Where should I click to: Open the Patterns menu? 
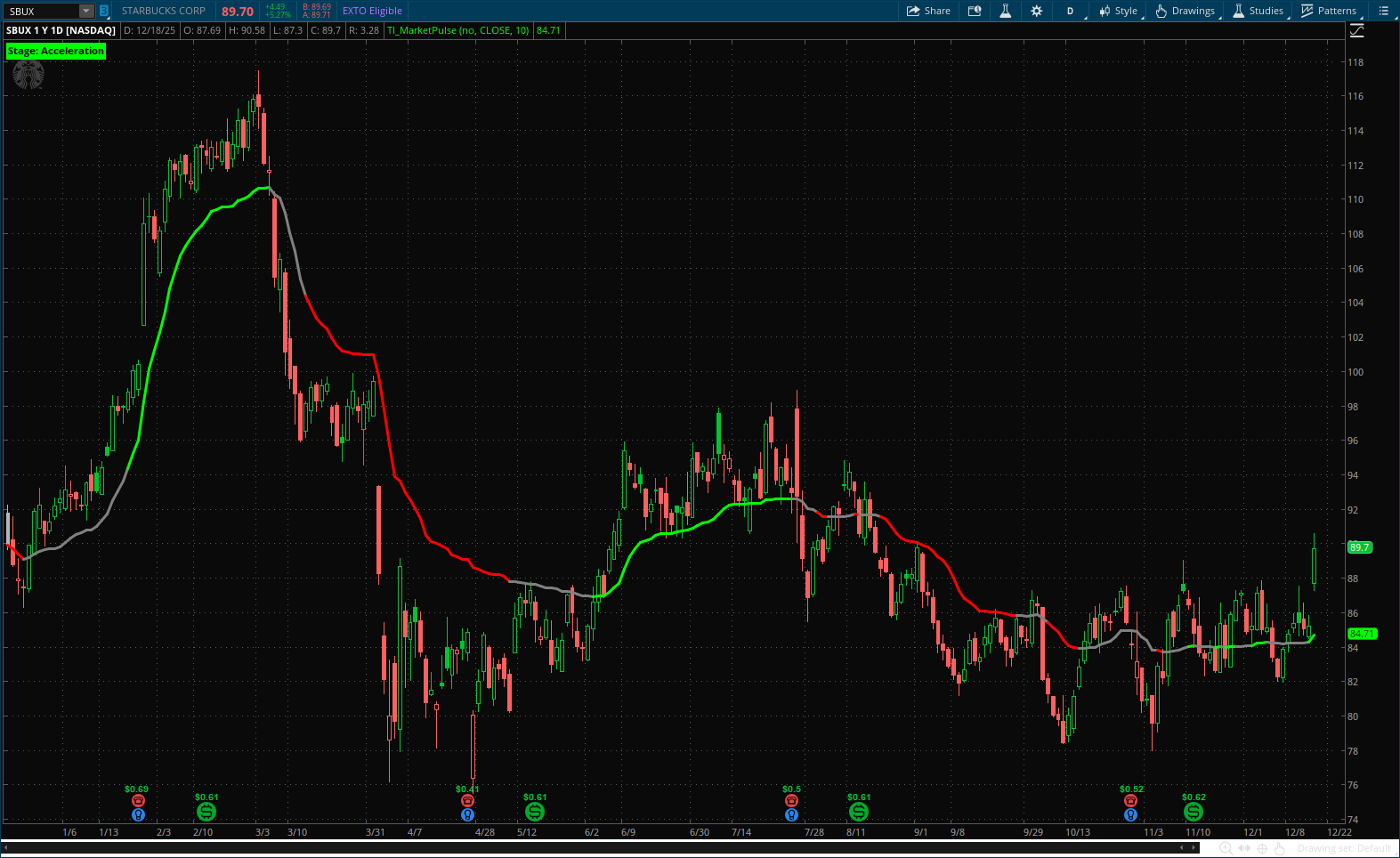(1329, 11)
